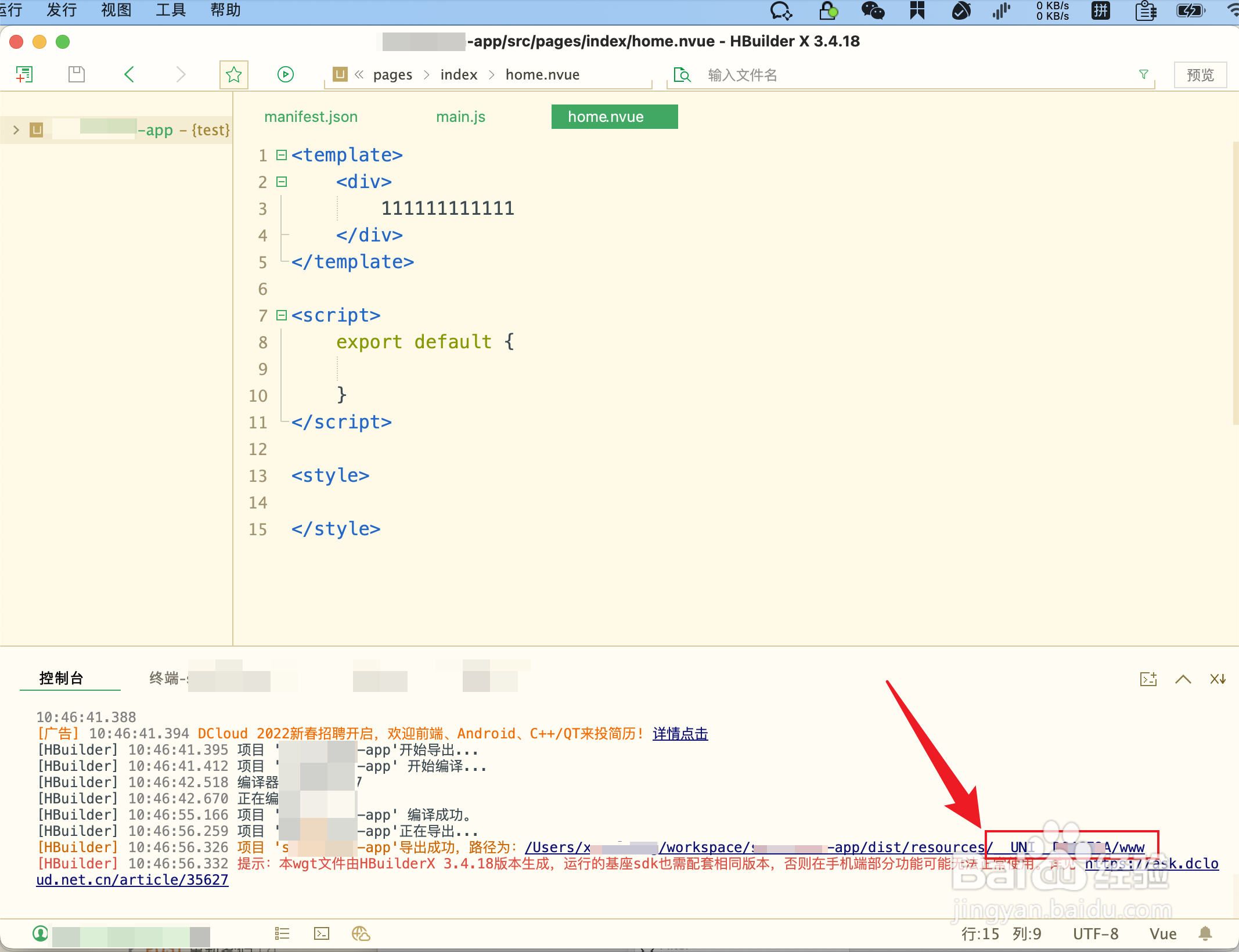
Task: Click the editor vertical scrollbar
Action: 1235,284
